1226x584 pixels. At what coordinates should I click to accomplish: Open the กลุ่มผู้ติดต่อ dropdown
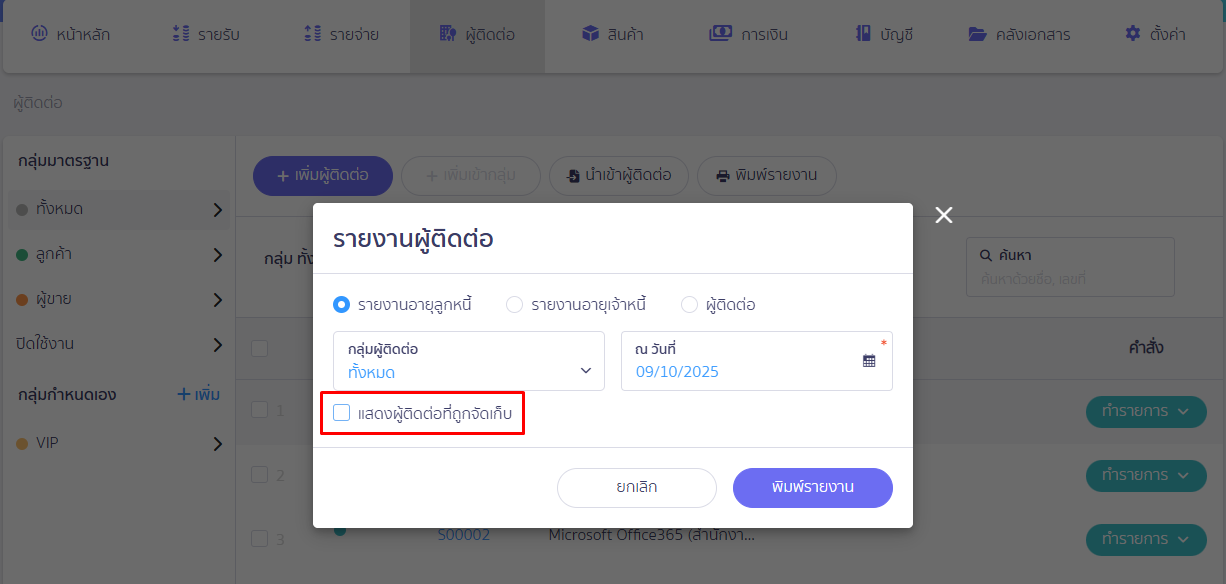[586, 369]
